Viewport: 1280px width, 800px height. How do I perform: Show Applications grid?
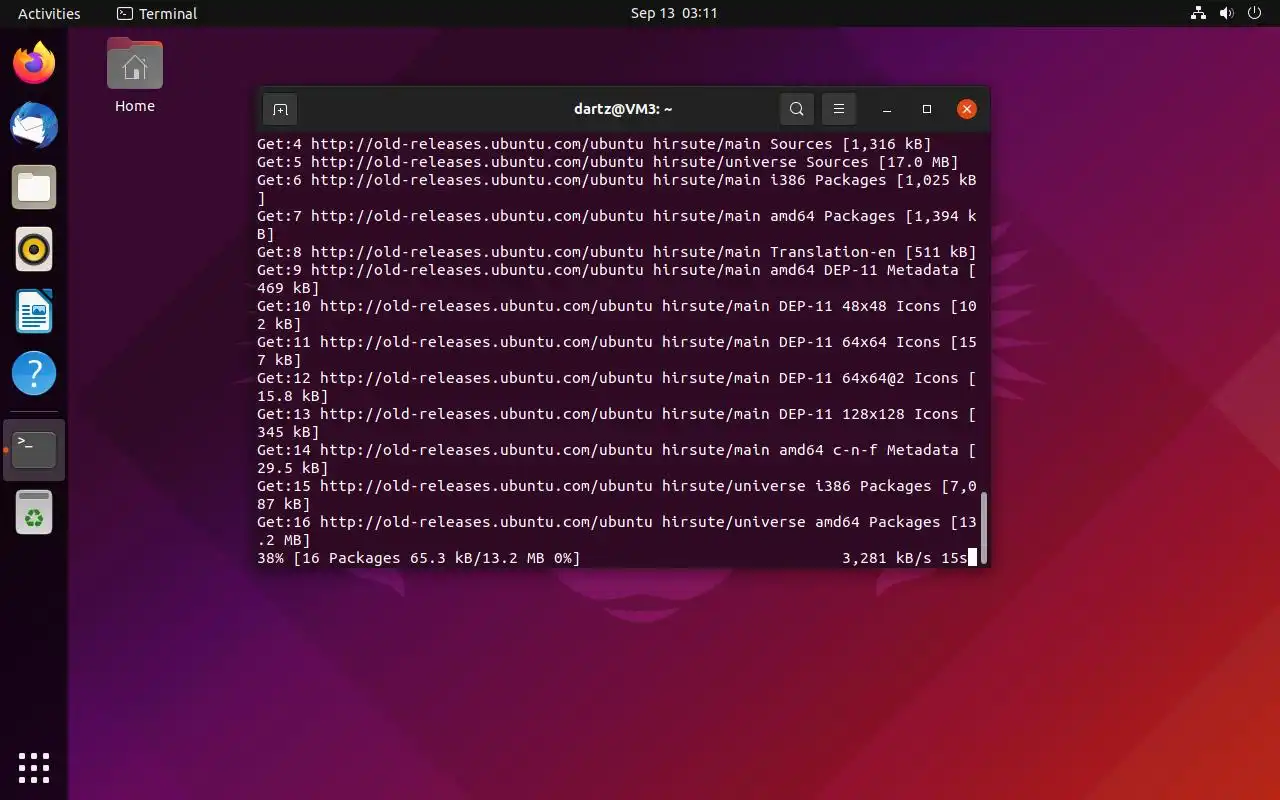34,767
